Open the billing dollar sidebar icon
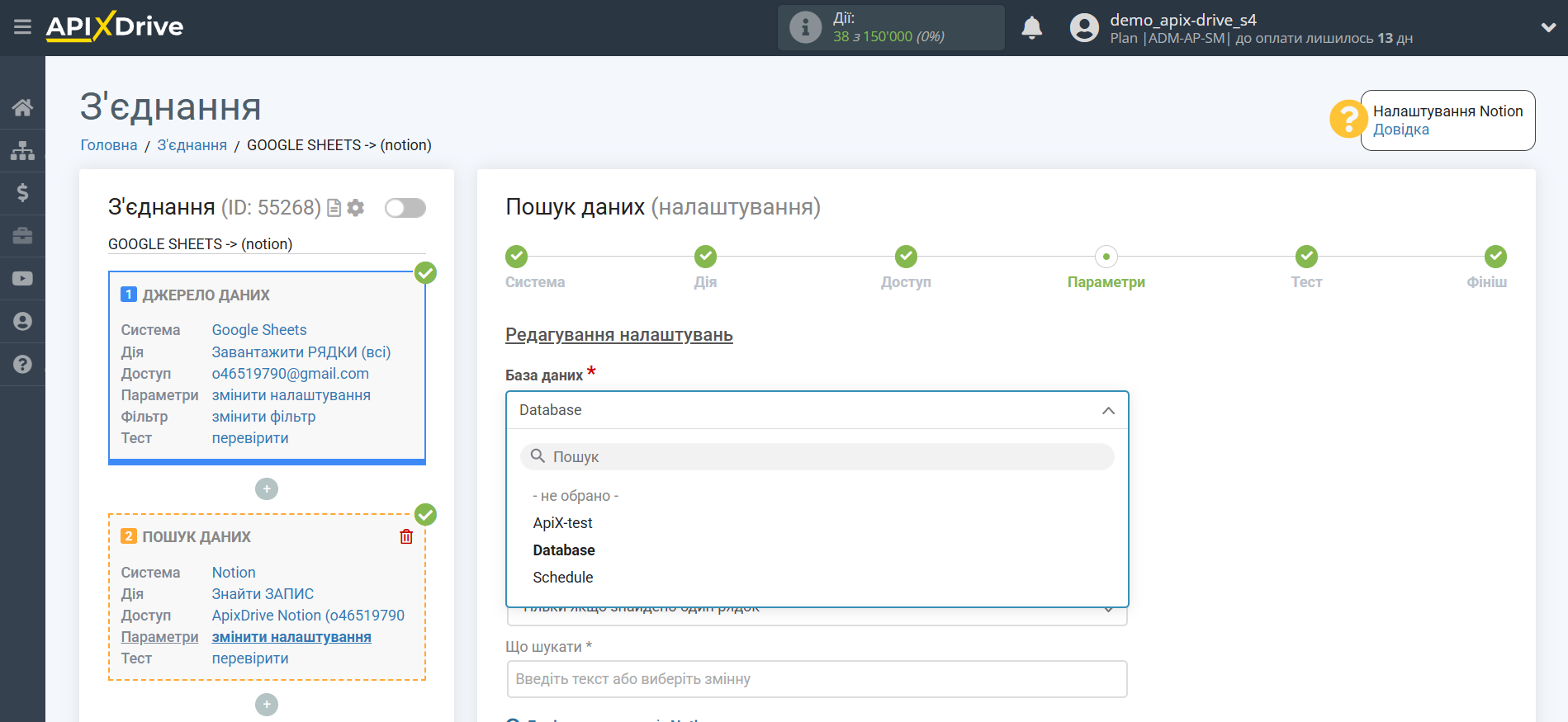Image resolution: width=1568 pixels, height=722 pixels. pyautogui.click(x=22, y=193)
